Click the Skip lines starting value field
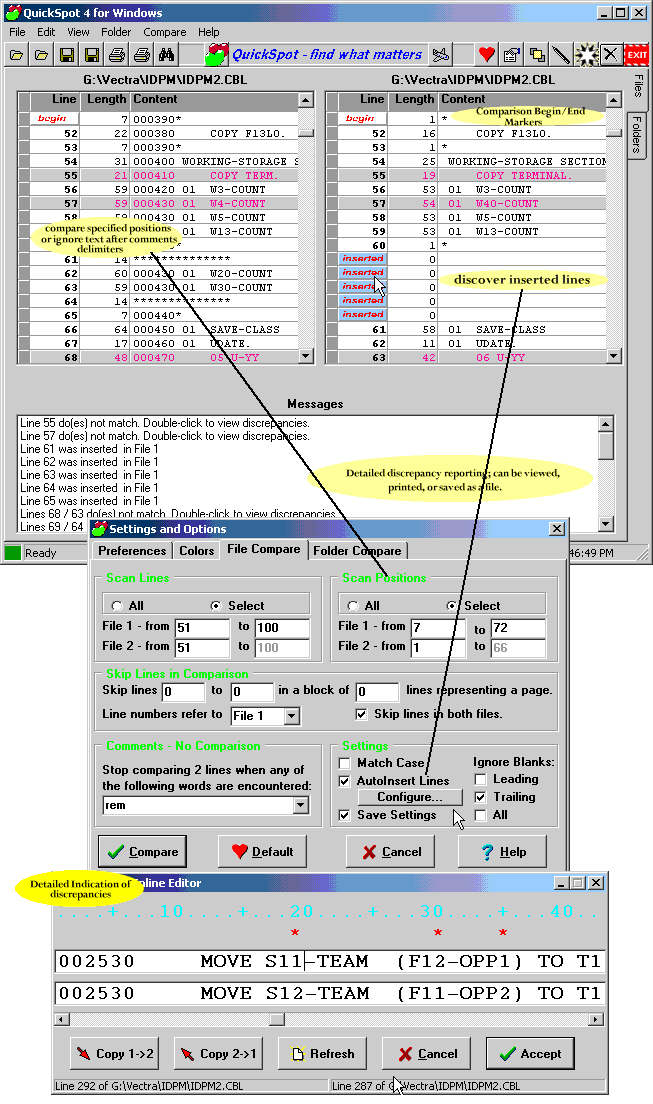Image resolution: width=653 pixels, height=1104 pixels. [x=182, y=692]
